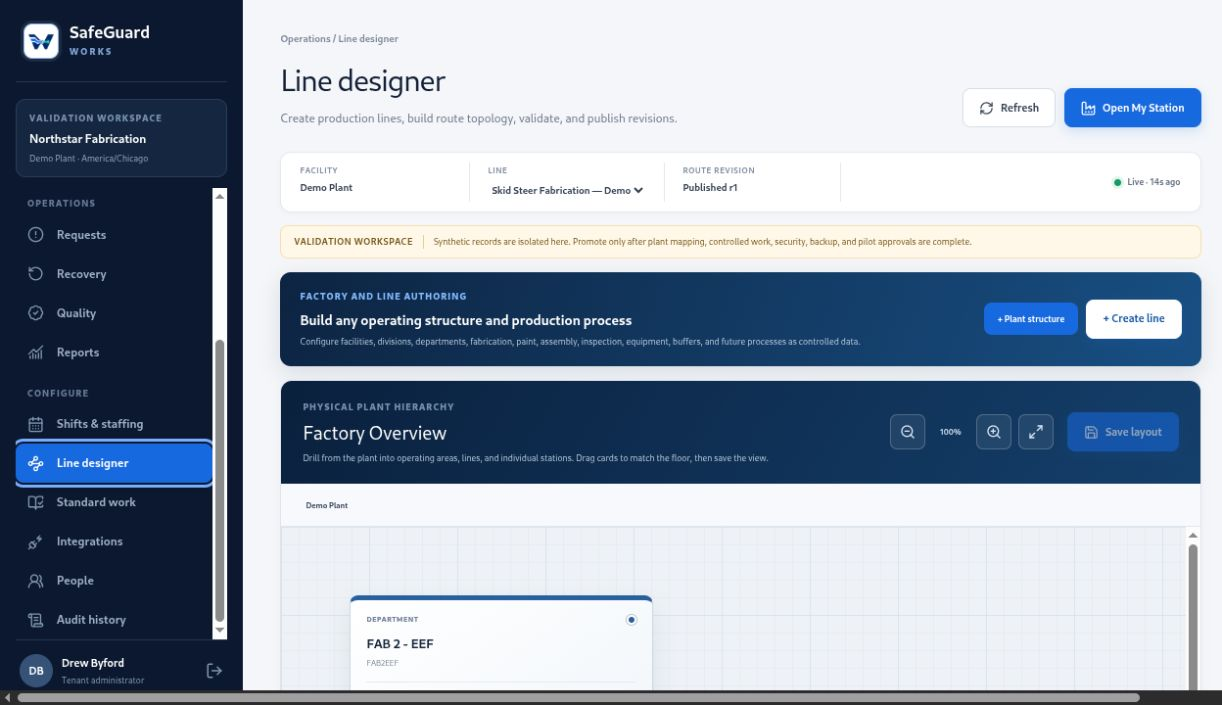Image resolution: width=1222 pixels, height=705 pixels.
Task: Click the SafeGuard Works logo icon
Action: (41, 41)
